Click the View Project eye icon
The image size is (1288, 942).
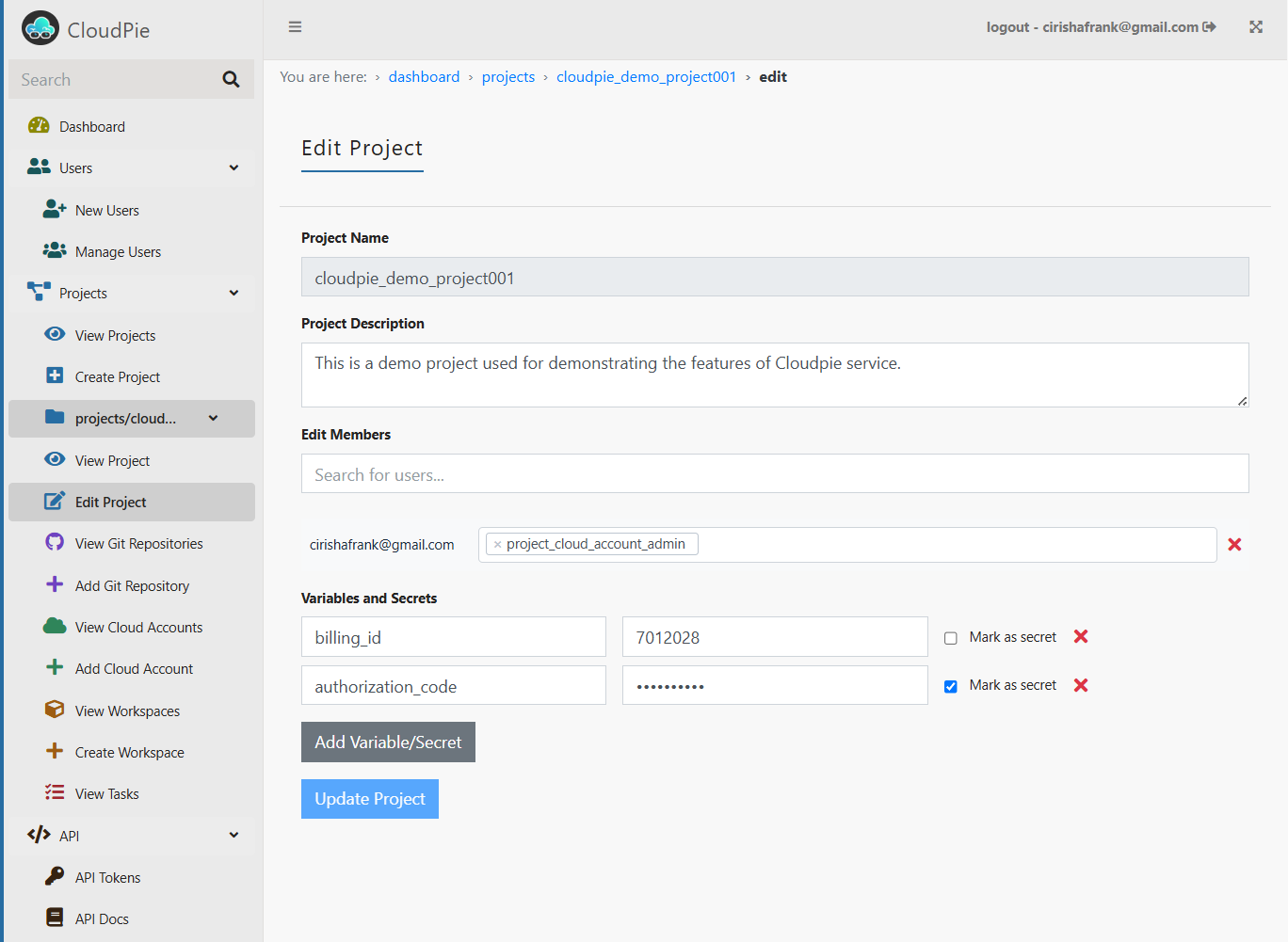pos(55,459)
